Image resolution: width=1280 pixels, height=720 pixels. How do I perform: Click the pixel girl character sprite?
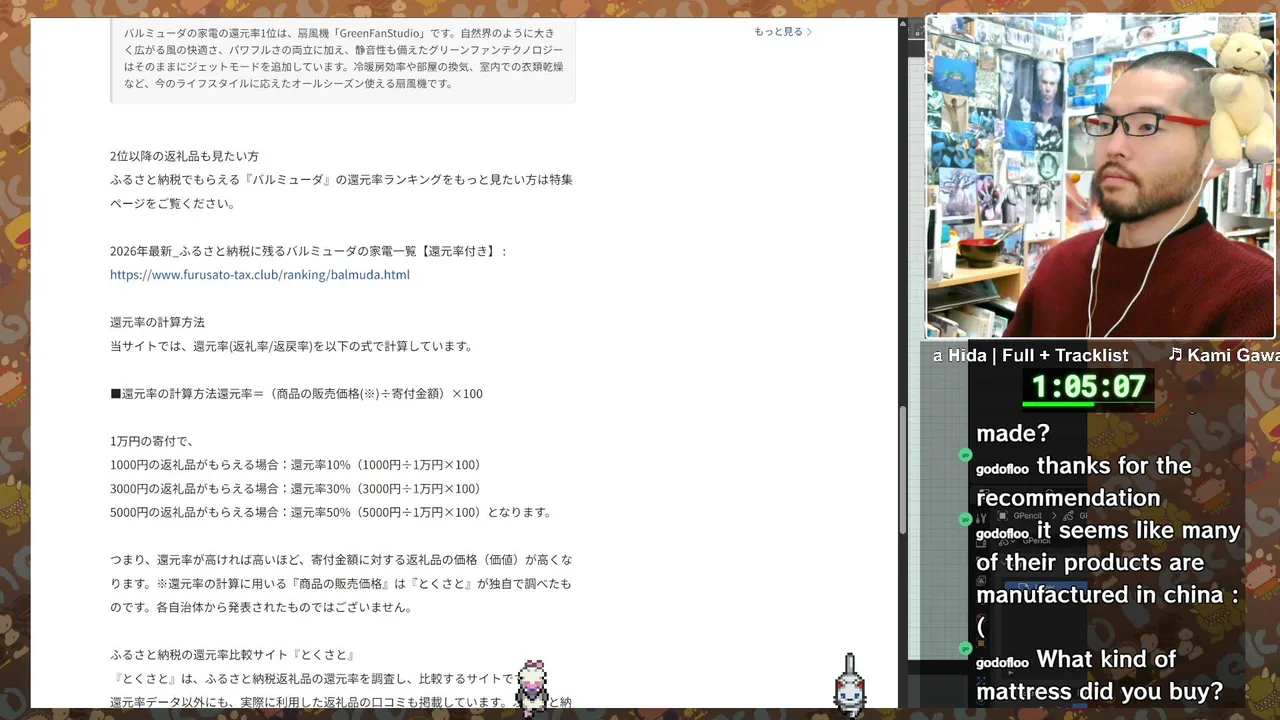[531, 686]
